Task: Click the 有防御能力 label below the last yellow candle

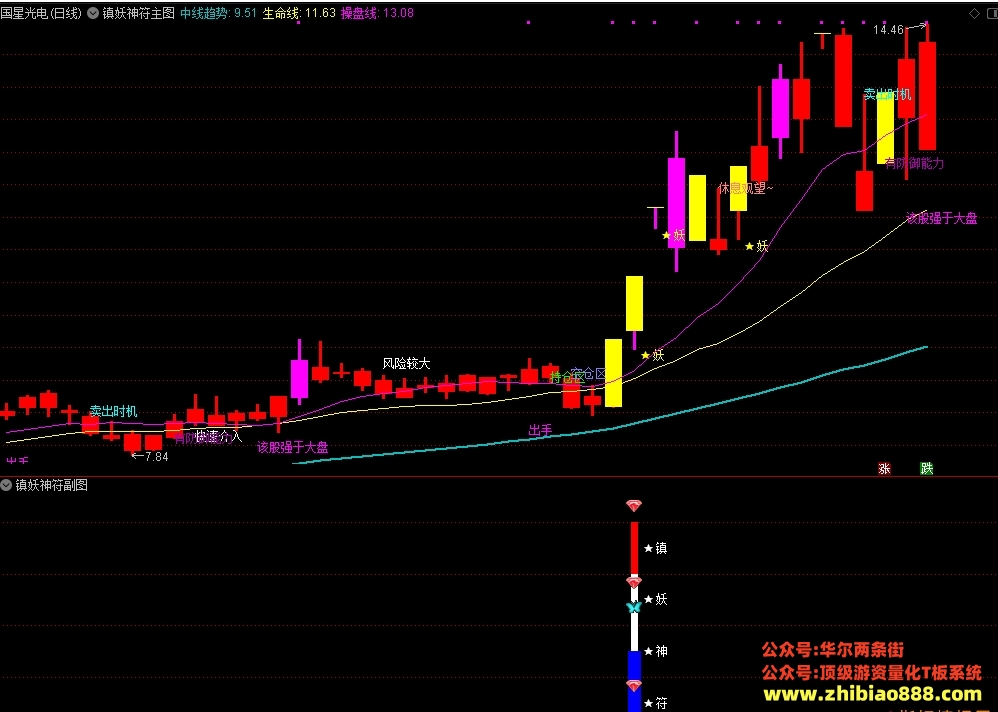Action: pos(914,164)
